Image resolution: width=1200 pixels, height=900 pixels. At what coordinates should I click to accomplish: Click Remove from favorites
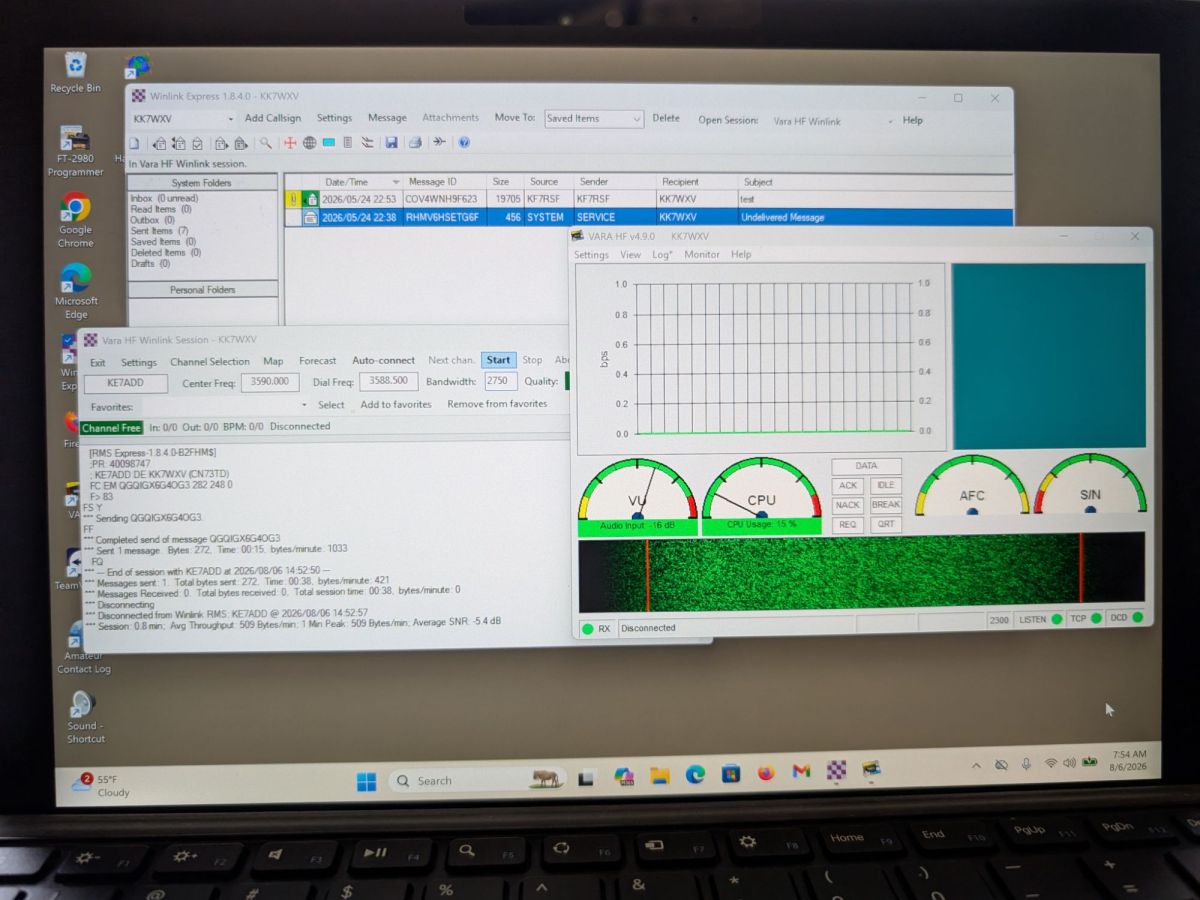pos(497,404)
